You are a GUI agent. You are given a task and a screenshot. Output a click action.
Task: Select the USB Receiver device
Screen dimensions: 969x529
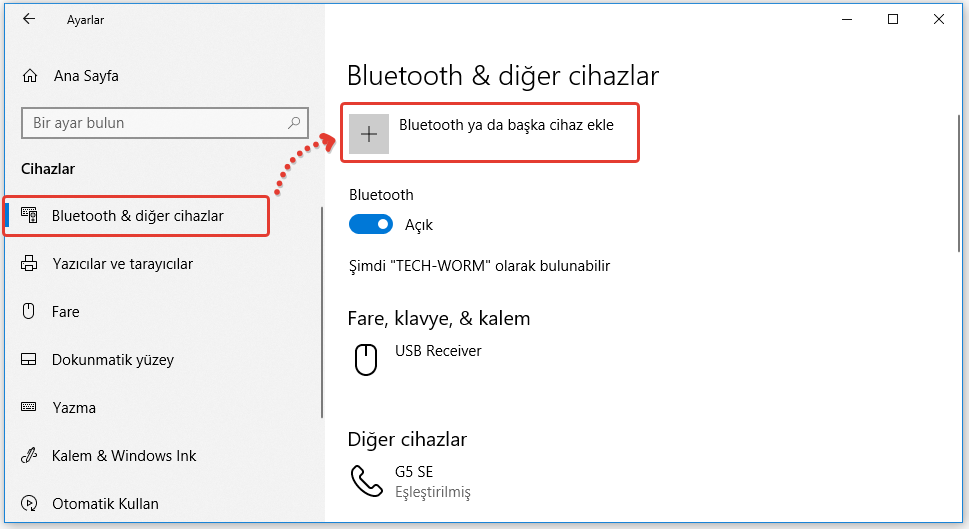[438, 351]
